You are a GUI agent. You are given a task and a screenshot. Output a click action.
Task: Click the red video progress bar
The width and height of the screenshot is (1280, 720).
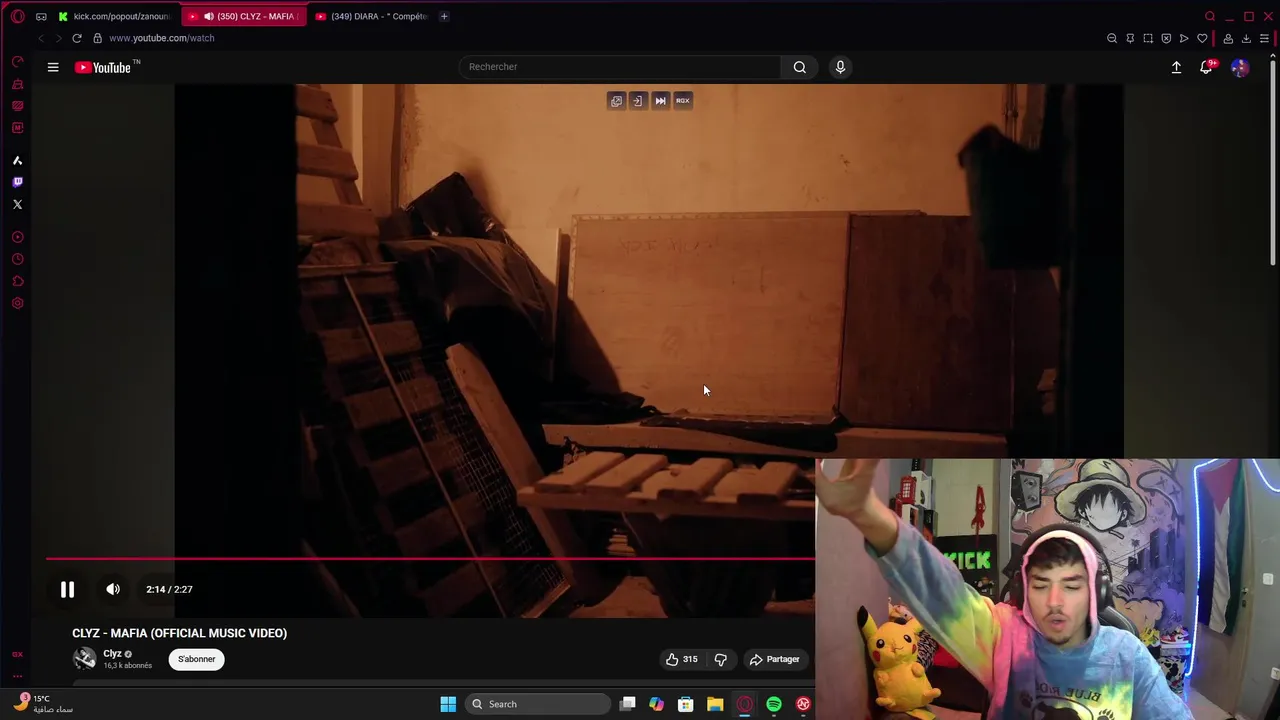430,559
